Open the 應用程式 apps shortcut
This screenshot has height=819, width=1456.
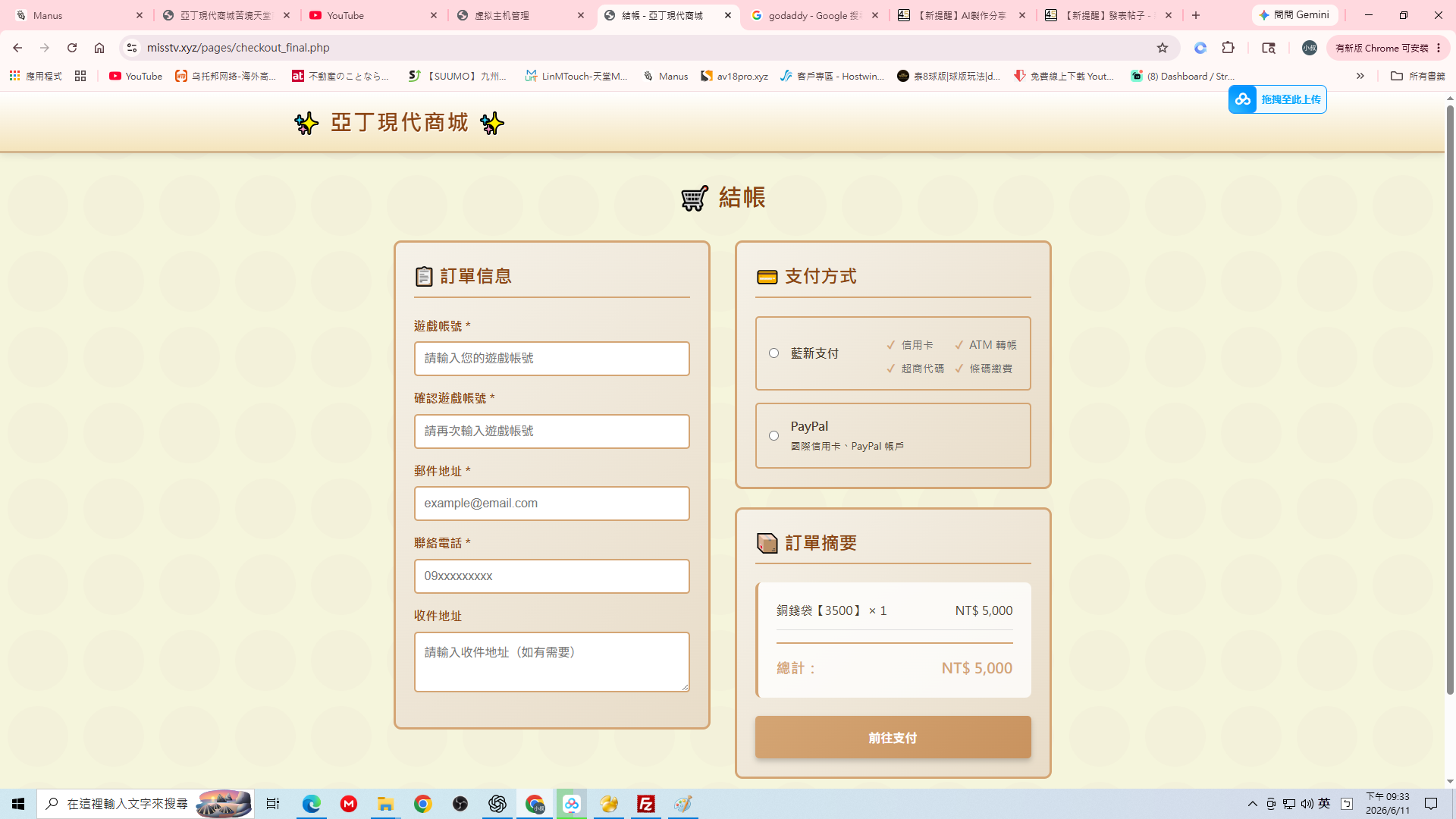point(36,76)
